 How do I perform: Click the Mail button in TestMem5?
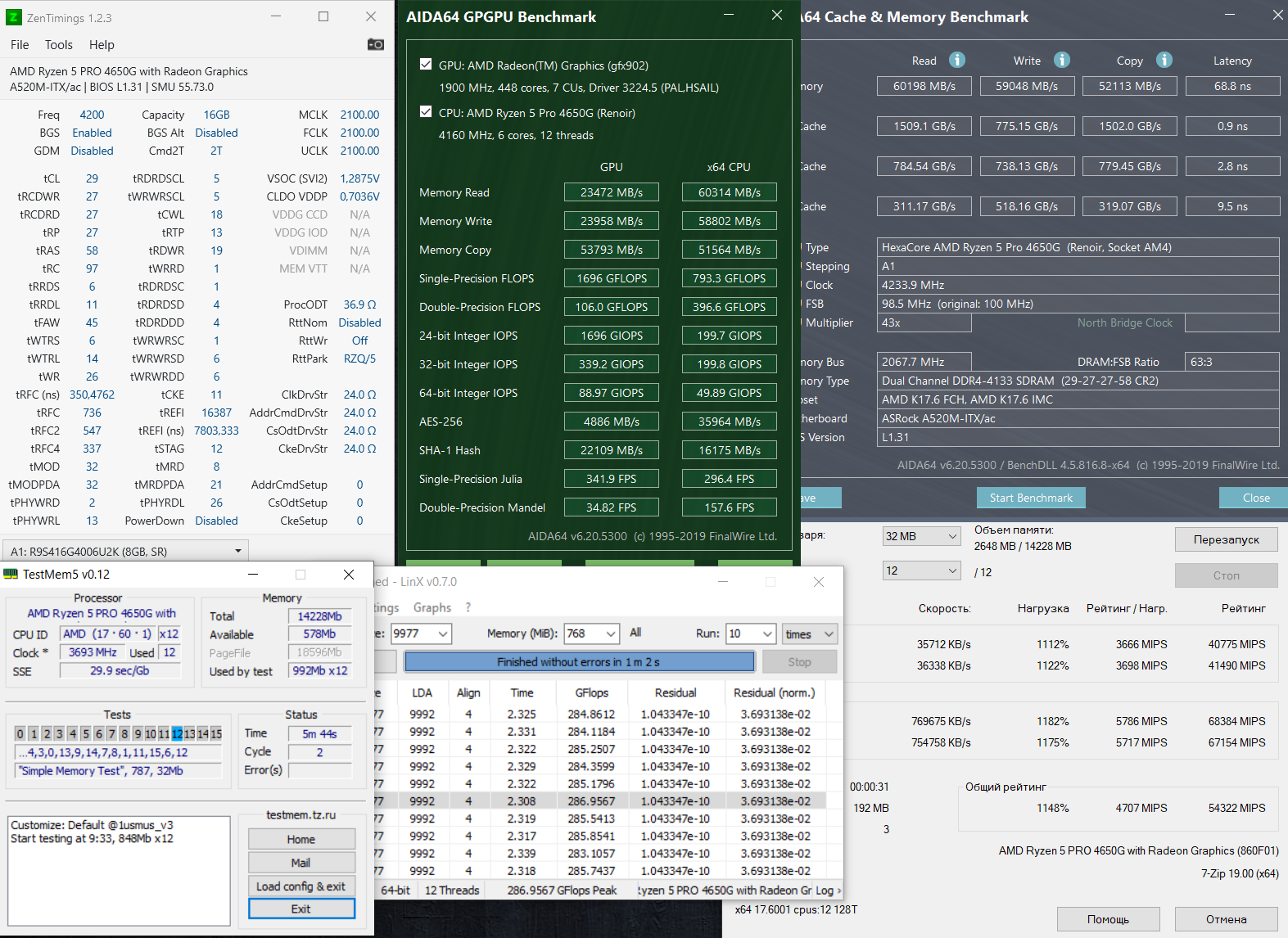pyautogui.click(x=301, y=863)
